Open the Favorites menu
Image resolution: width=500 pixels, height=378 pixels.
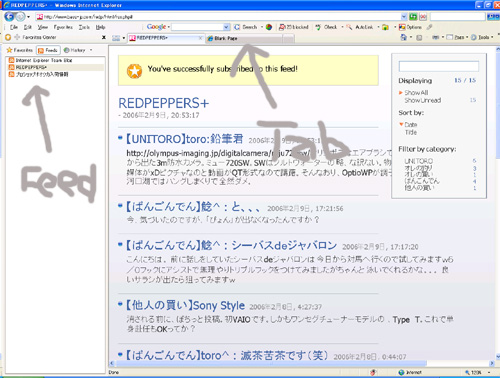(x=63, y=27)
